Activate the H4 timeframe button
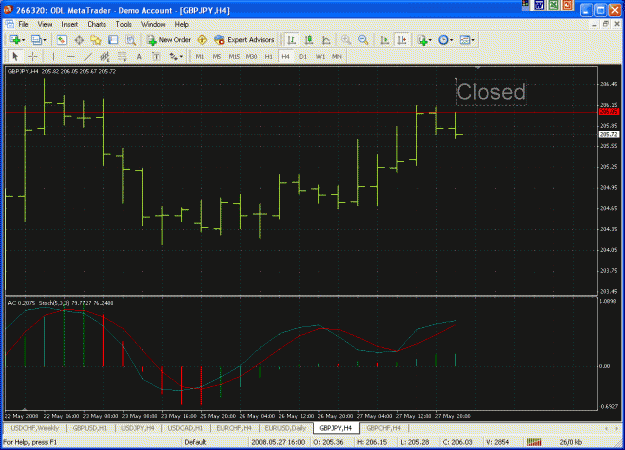Screen dimensions: 625x450 tap(285, 57)
